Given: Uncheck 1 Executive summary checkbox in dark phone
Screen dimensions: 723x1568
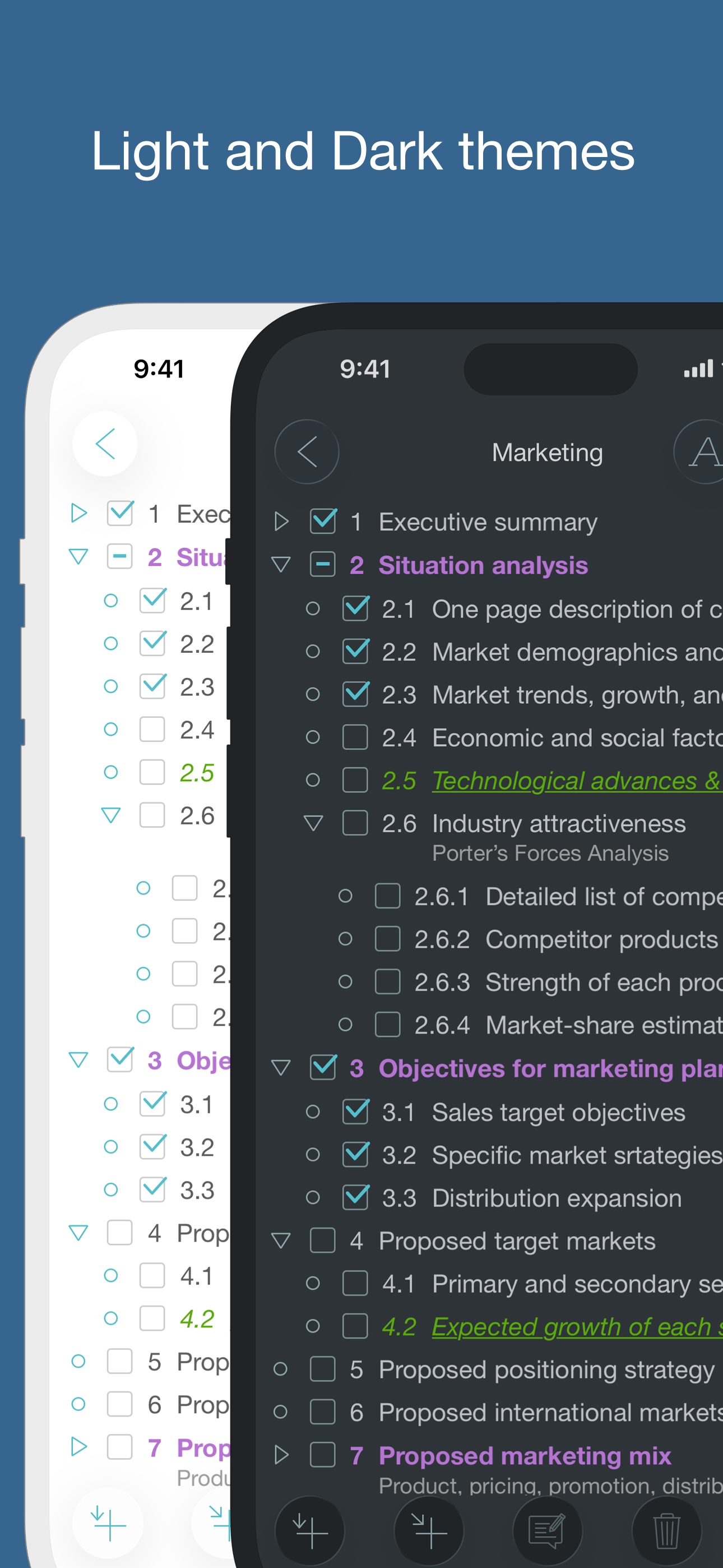Looking at the screenshot, I should pyautogui.click(x=323, y=521).
